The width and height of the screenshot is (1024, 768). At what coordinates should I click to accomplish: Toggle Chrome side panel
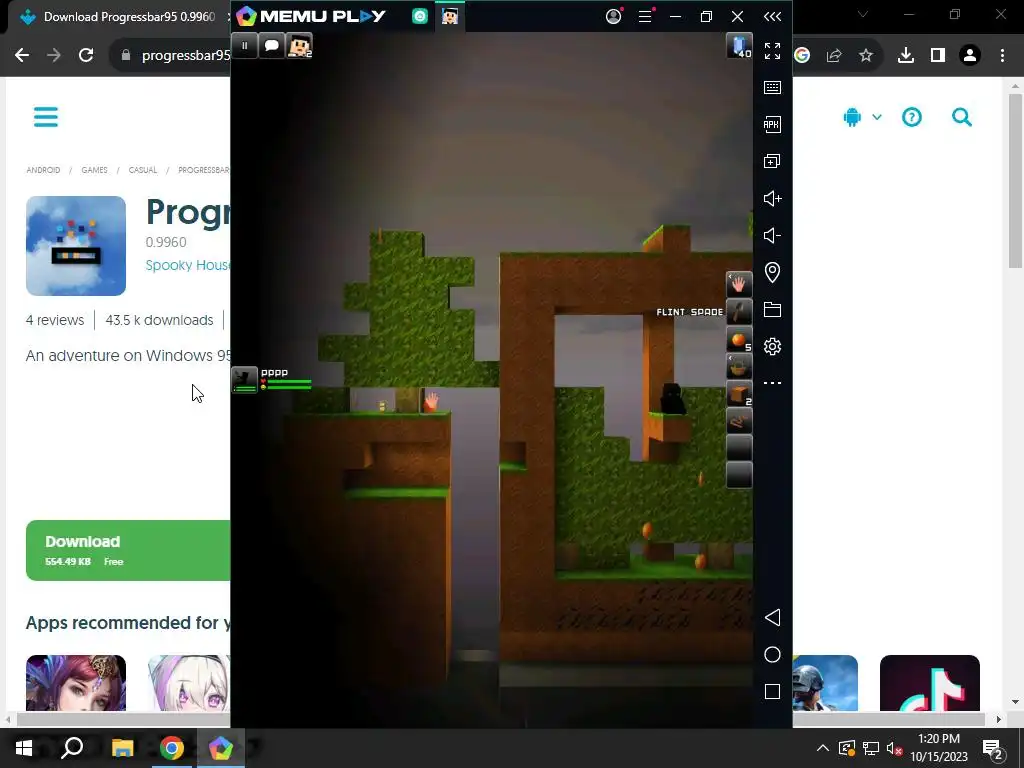[x=938, y=56]
